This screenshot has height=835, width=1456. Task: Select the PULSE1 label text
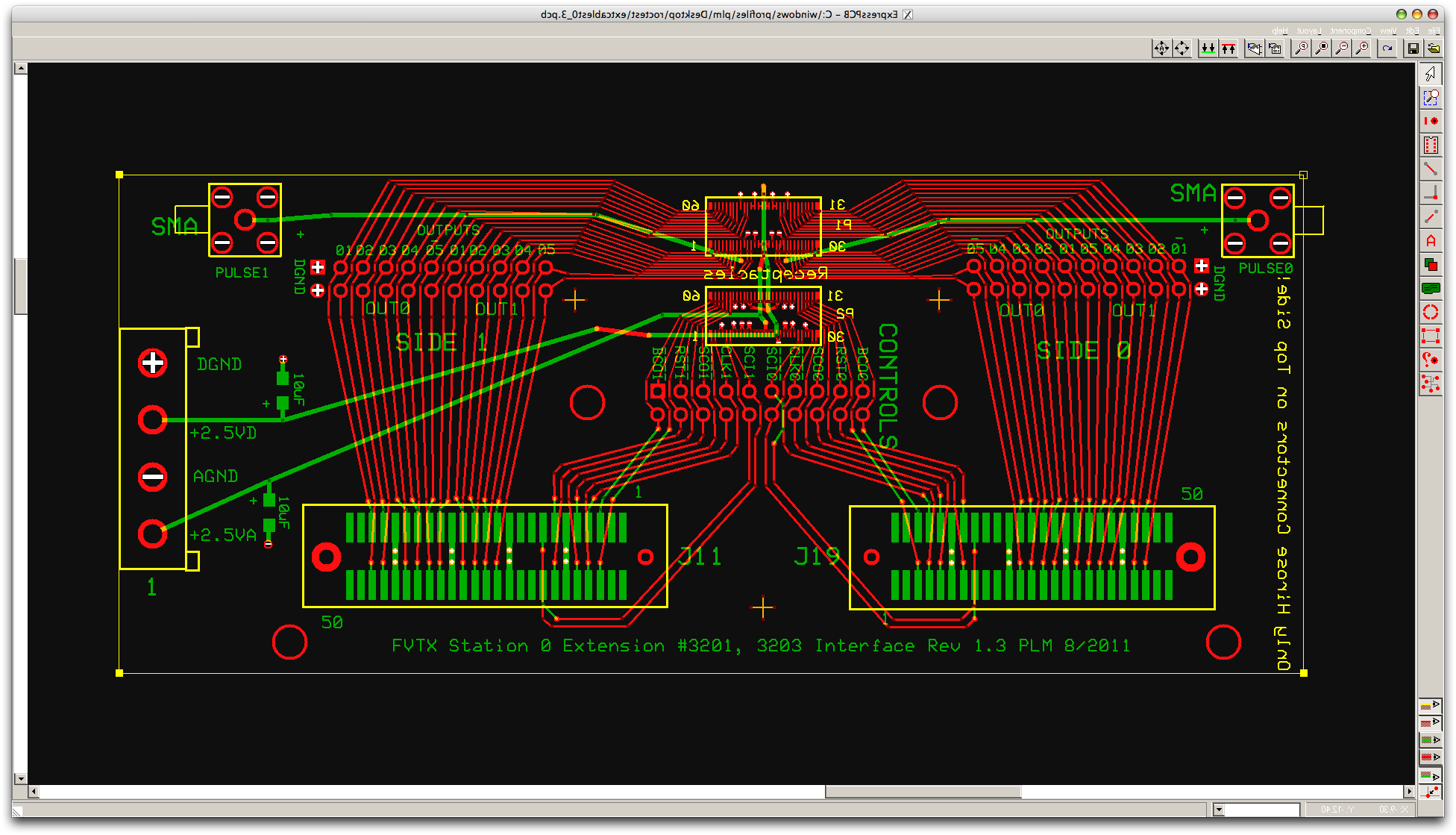[242, 273]
